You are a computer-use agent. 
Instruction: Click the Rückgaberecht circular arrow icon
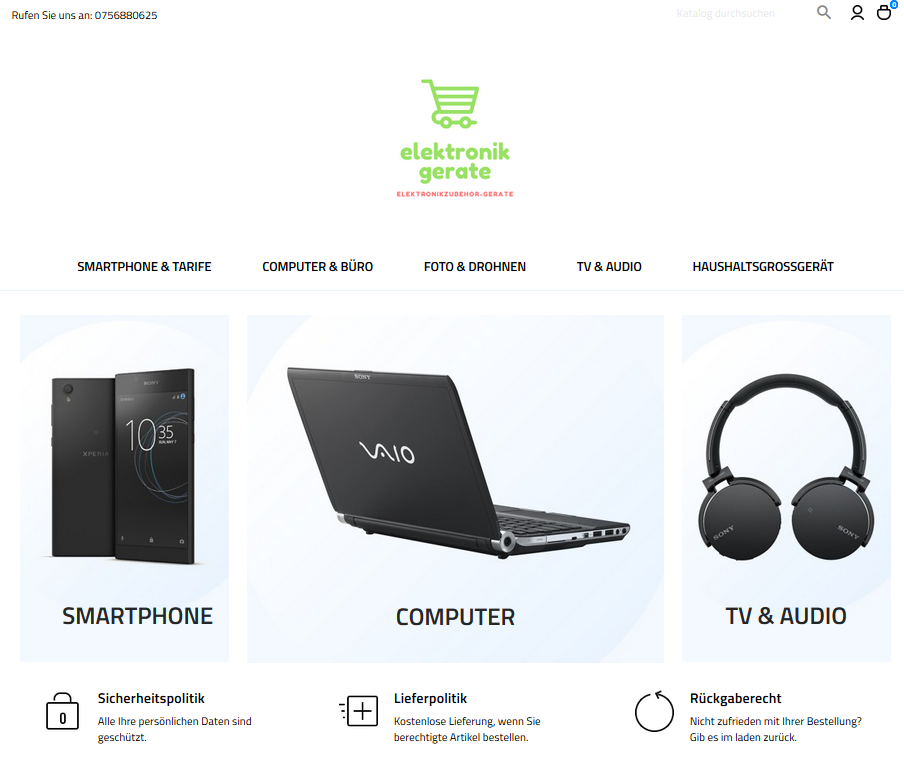pyautogui.click(x=654, y=711)
